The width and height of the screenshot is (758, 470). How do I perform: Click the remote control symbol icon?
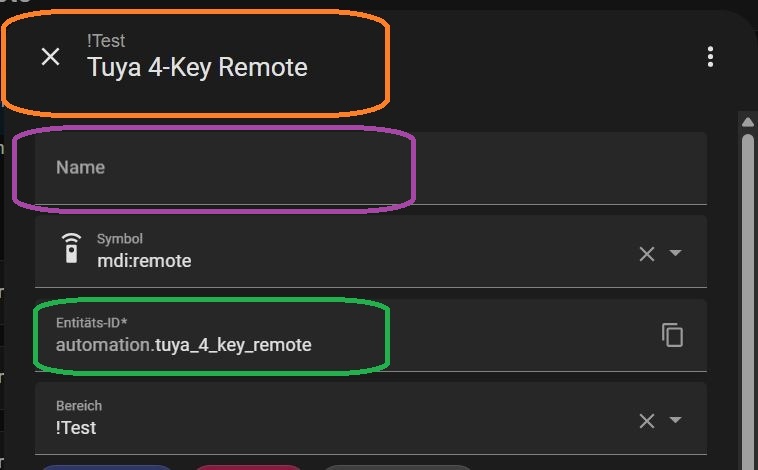(71, 248)
